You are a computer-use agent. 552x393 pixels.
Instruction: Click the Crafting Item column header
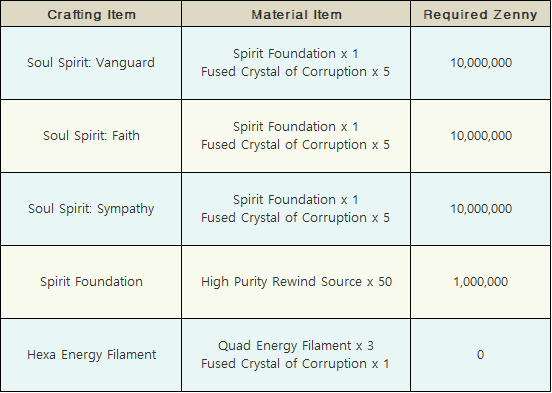91,14
